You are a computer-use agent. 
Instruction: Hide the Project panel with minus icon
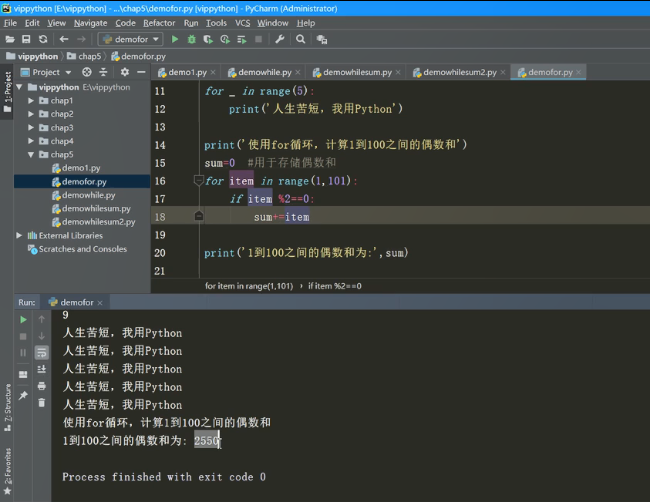(x=141, y=72)
